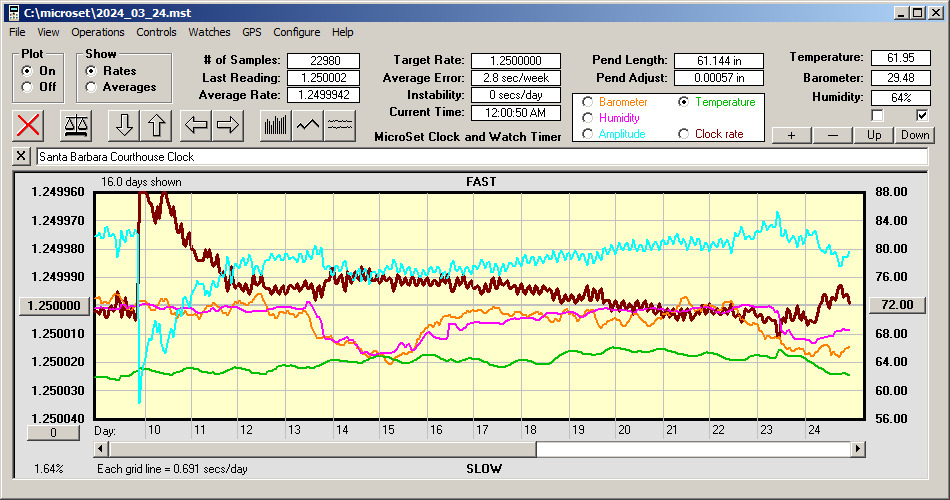The image size is (950, 500).
Task: Click the 0 button below left axis
Action: pos(53,433)
